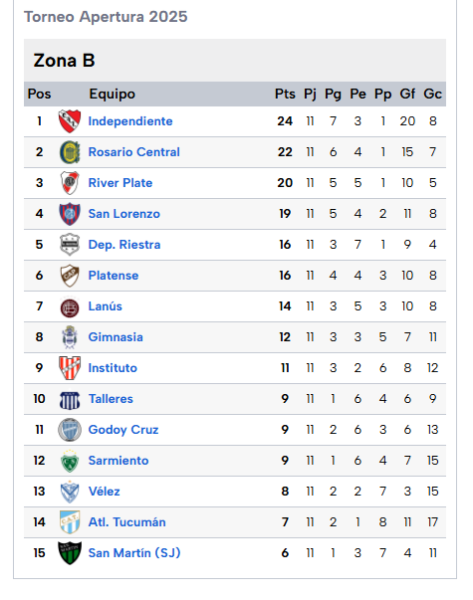
Task: Click the Pts column header
Action: pyautogui.click(x=285, y=94)
